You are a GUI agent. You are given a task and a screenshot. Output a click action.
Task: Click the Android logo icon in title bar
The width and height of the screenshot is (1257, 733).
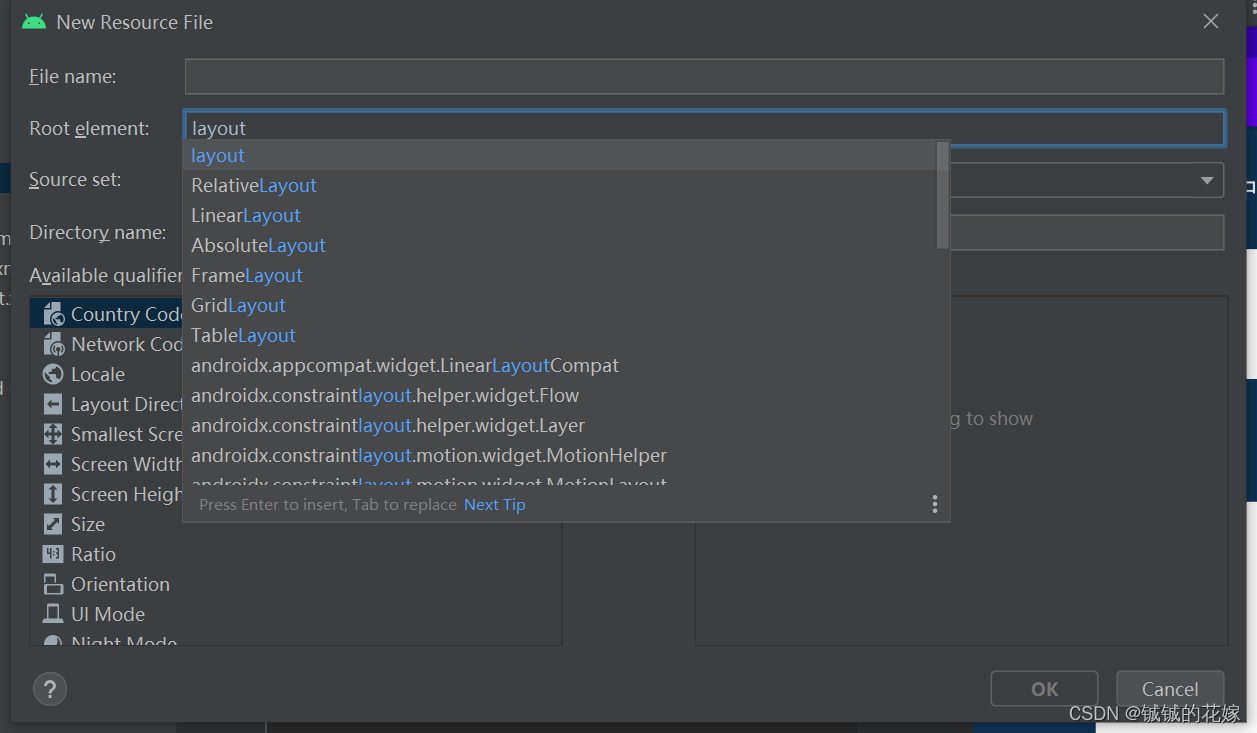click(x=34, y=22)
